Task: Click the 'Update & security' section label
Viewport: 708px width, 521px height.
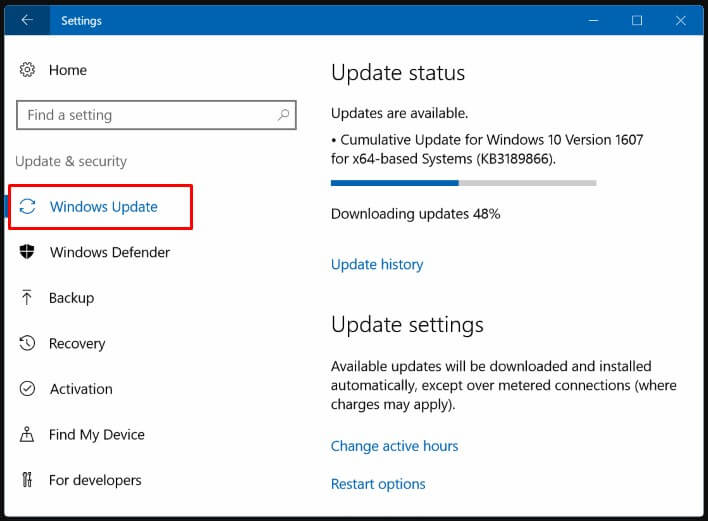Action: pos(71,161)
